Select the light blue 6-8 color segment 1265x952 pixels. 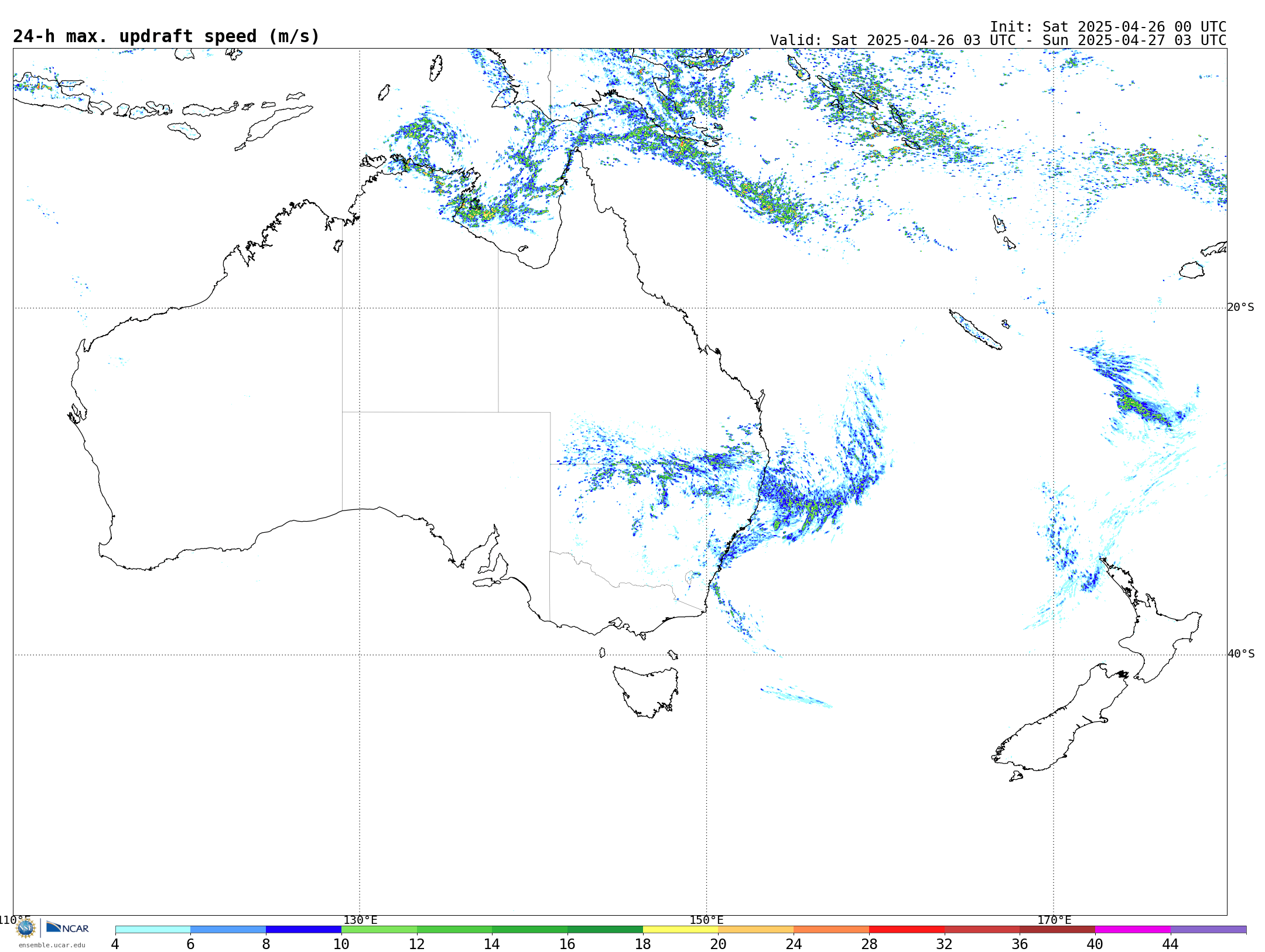click(228, 930)
